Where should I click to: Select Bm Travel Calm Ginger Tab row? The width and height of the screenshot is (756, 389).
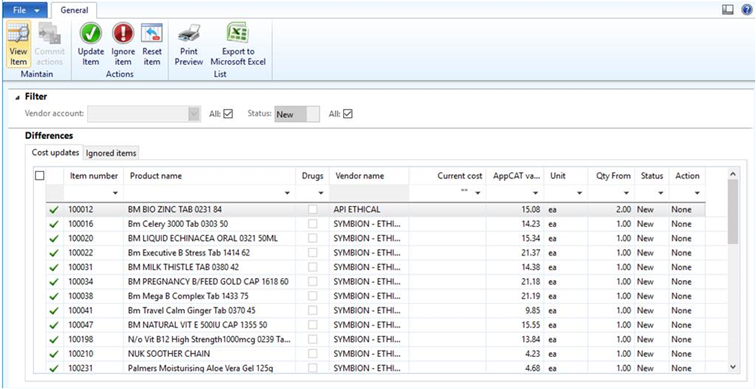pyautogui.click(x=377, y=310)
